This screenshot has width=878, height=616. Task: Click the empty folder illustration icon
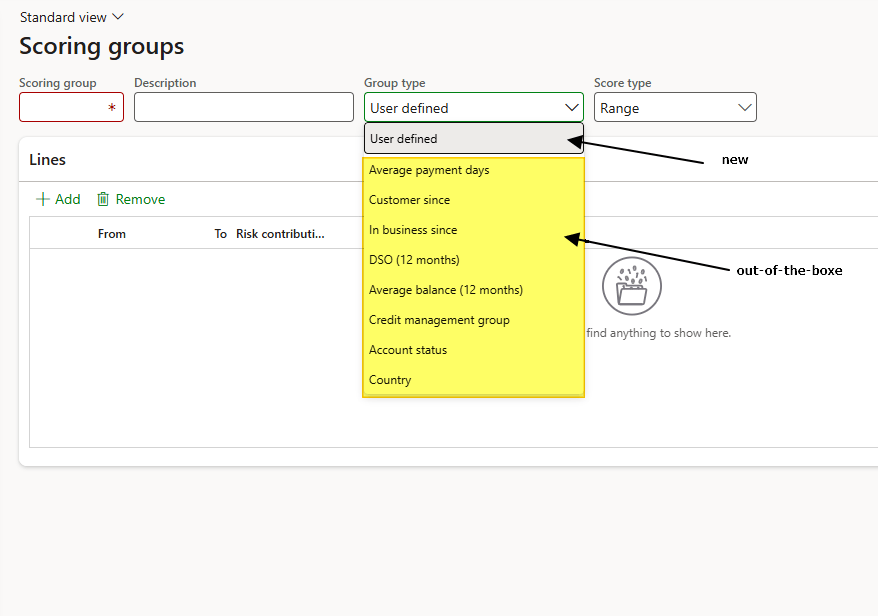pyautogui.click(x=632, y=286)
